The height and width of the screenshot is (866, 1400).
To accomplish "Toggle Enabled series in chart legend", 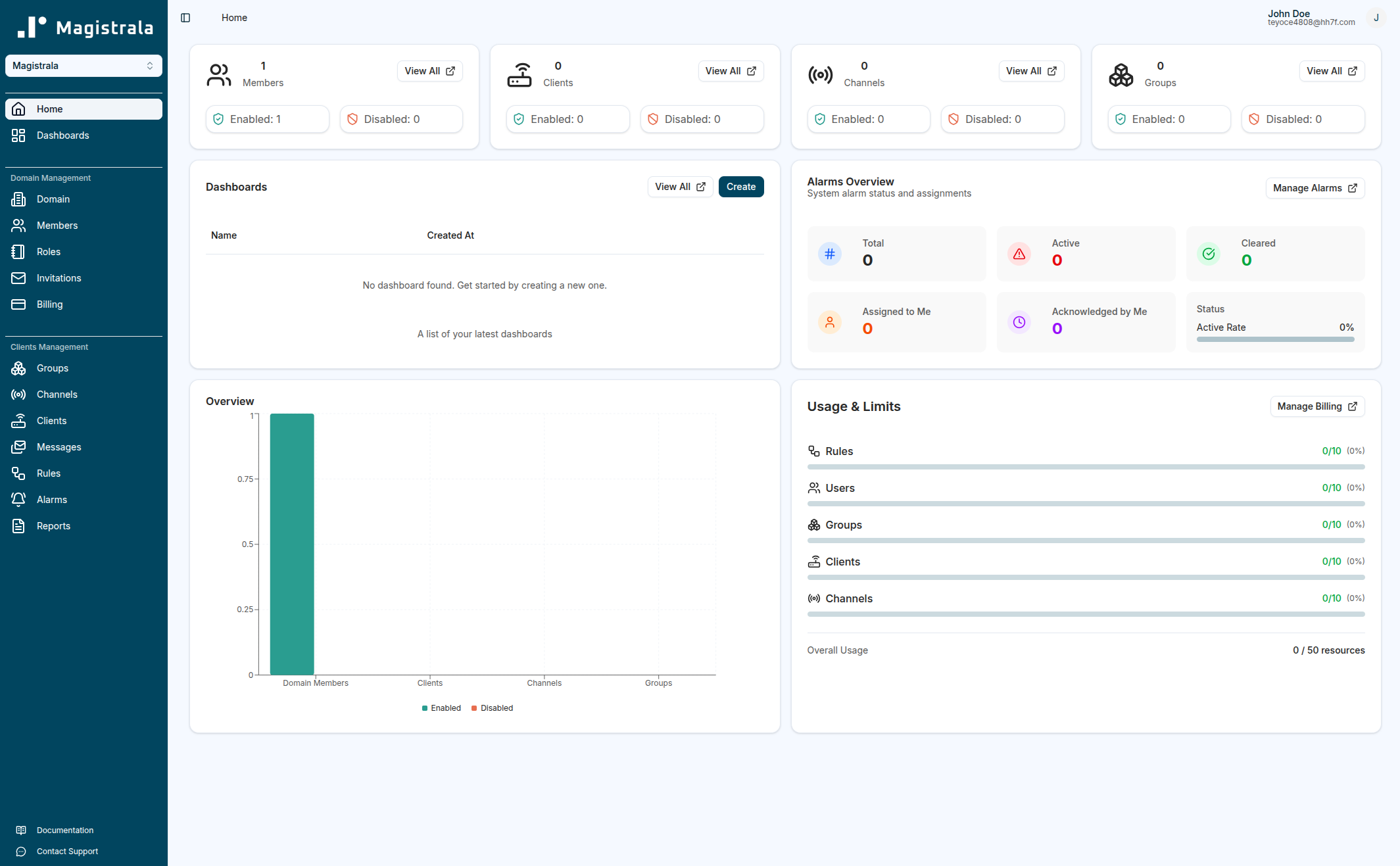I will tap(441, 708).
